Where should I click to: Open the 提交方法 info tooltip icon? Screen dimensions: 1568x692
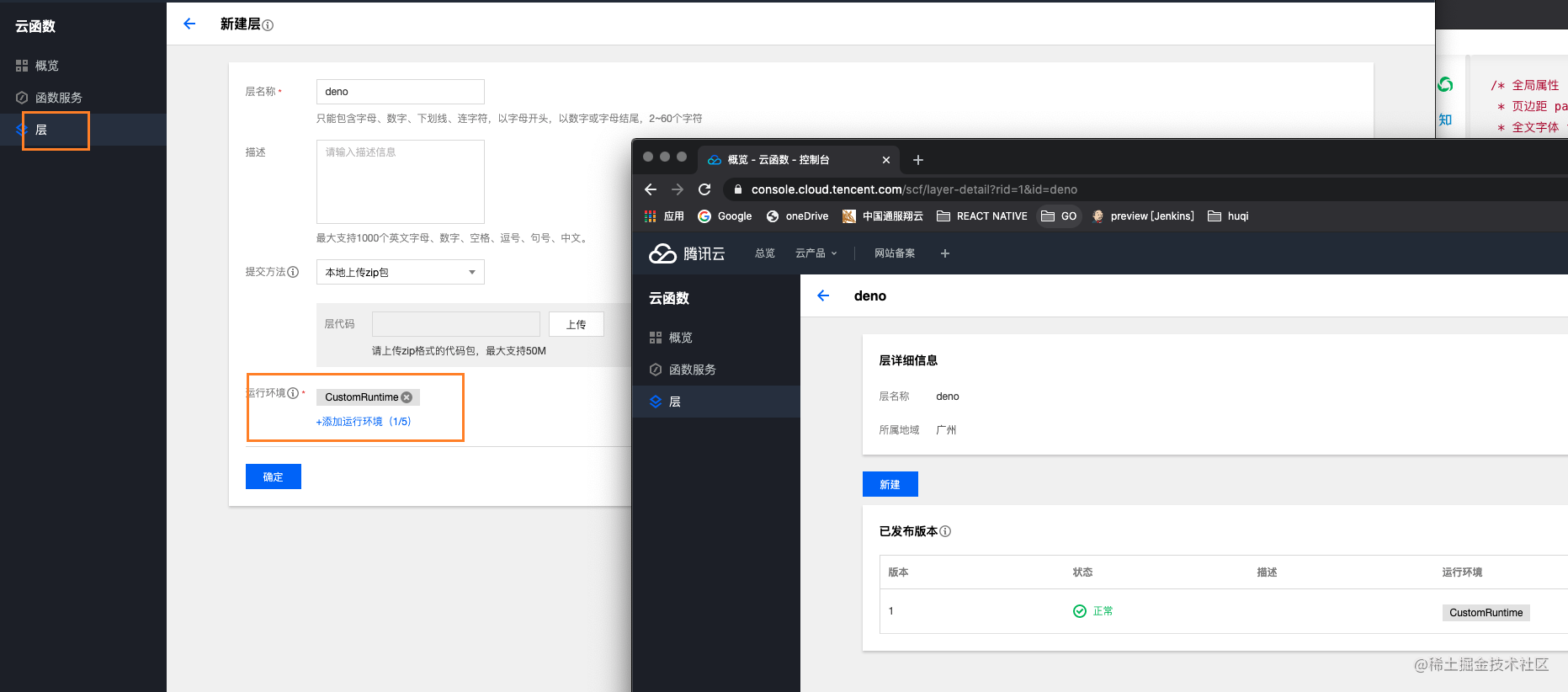(x=293, y=272)
